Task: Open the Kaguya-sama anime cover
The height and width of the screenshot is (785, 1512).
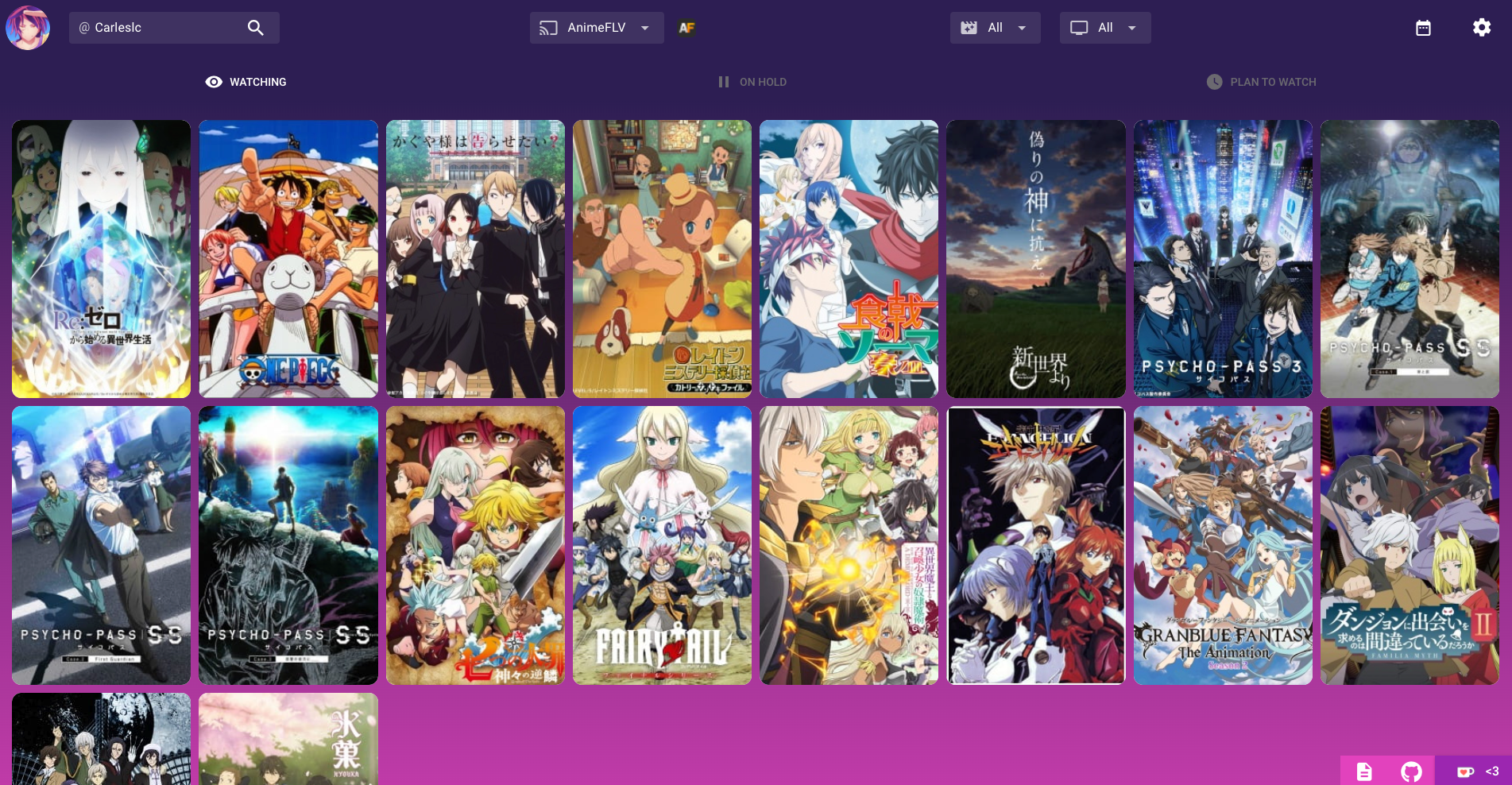Action: [475, 259]
